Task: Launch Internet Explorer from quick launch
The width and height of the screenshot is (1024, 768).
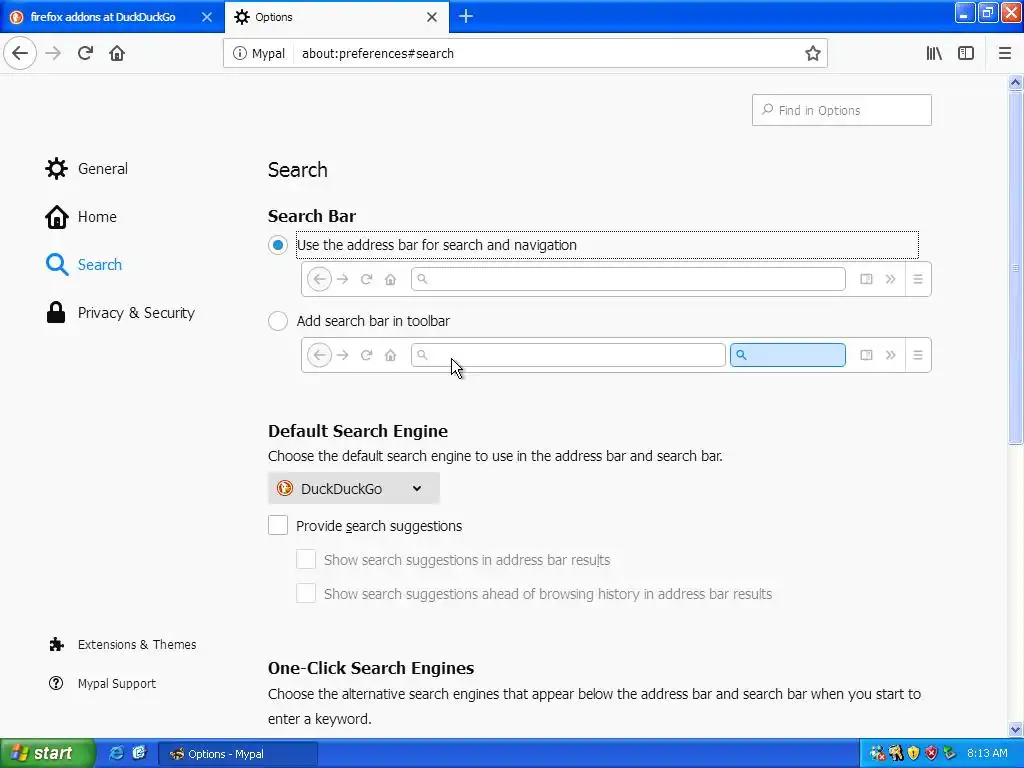Action: point(116,753)
